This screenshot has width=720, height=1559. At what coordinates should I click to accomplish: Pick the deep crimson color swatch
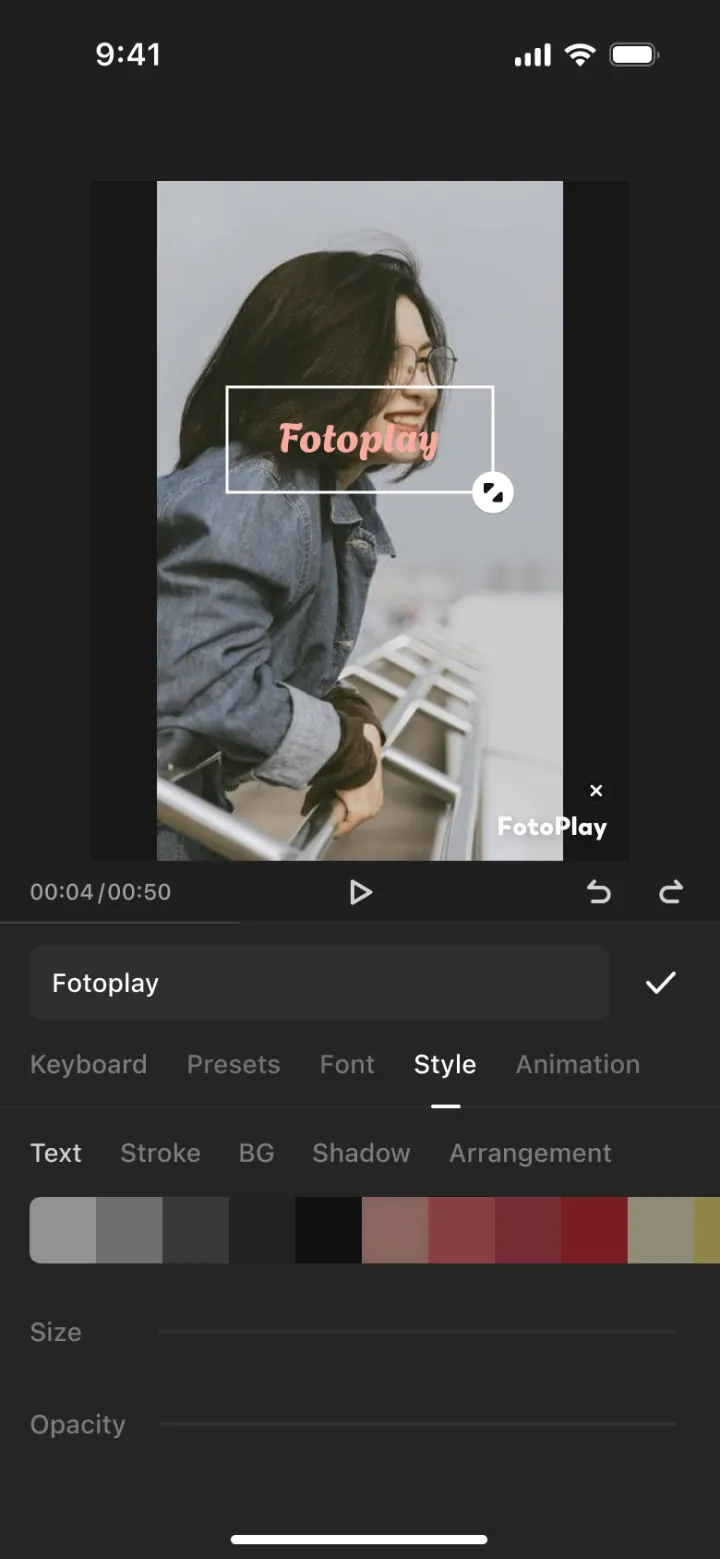[x=528, y=1230]
